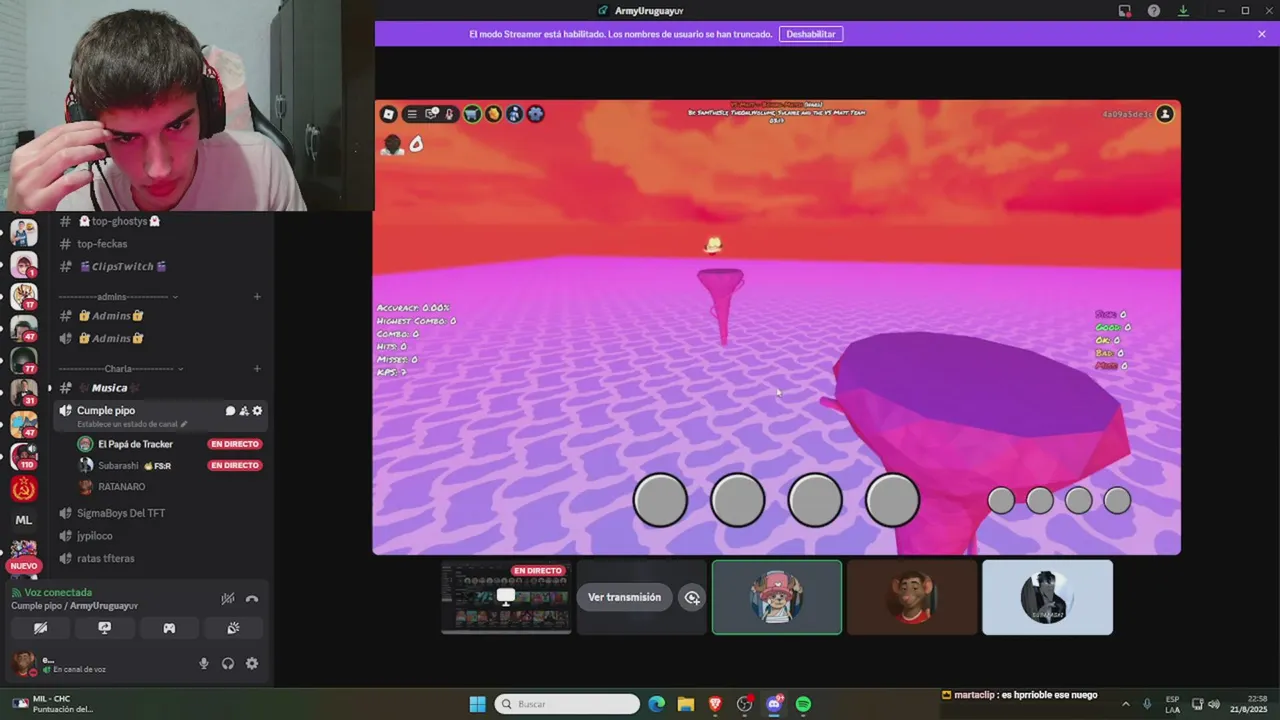Open Microsoft Edge from taskbar
This screenshot has height=720, width=1280.
tap(656, 704)
